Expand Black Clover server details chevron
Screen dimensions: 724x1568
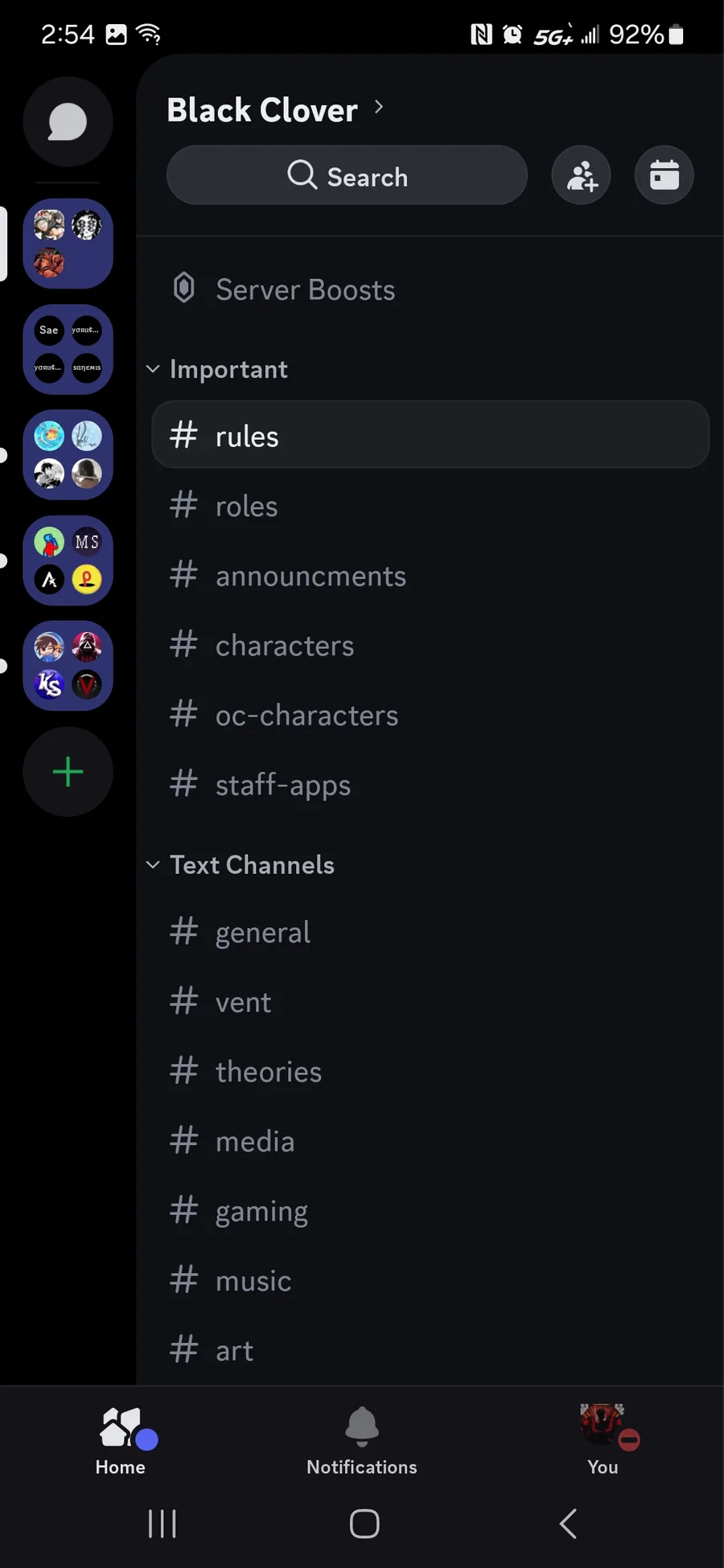point(379,108)
